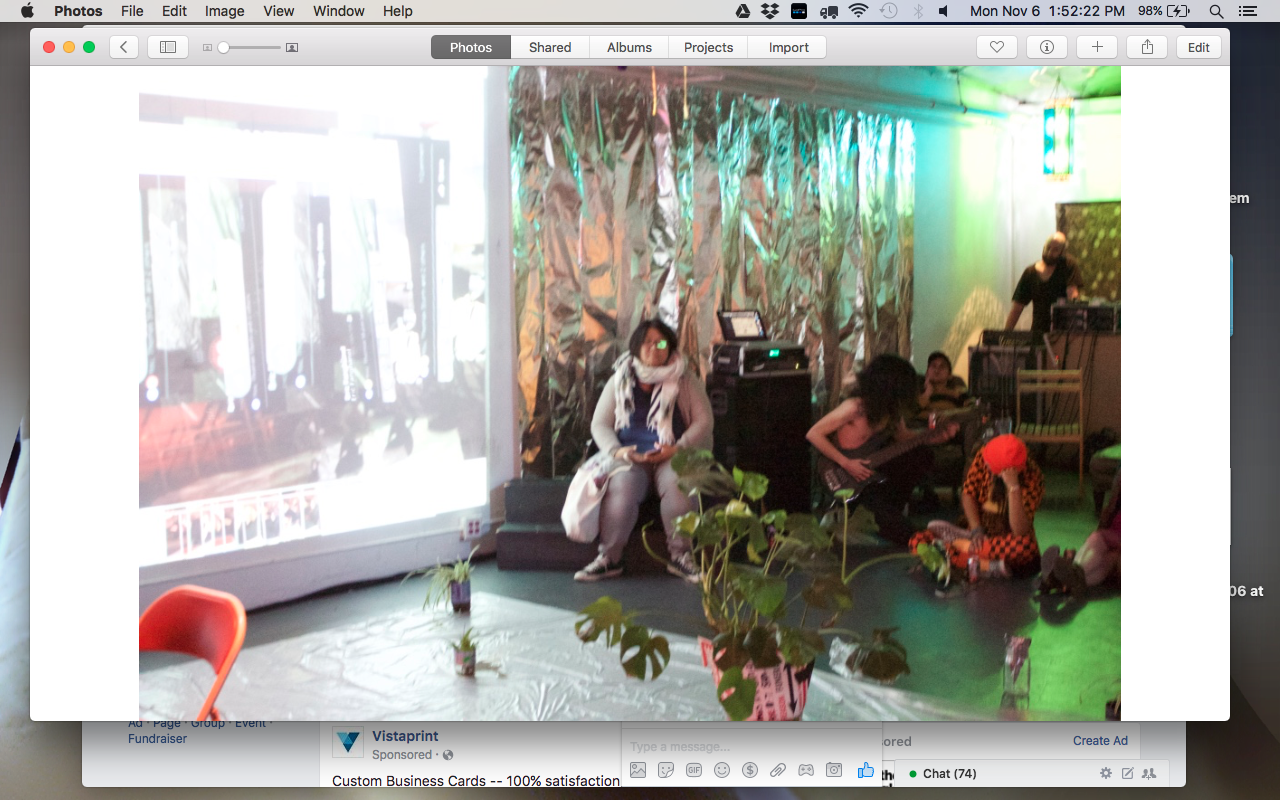The width and height of the screenshot is (1280, 800).
Task: Open the GIF picker in chat box
Action: tap(694, 770)
